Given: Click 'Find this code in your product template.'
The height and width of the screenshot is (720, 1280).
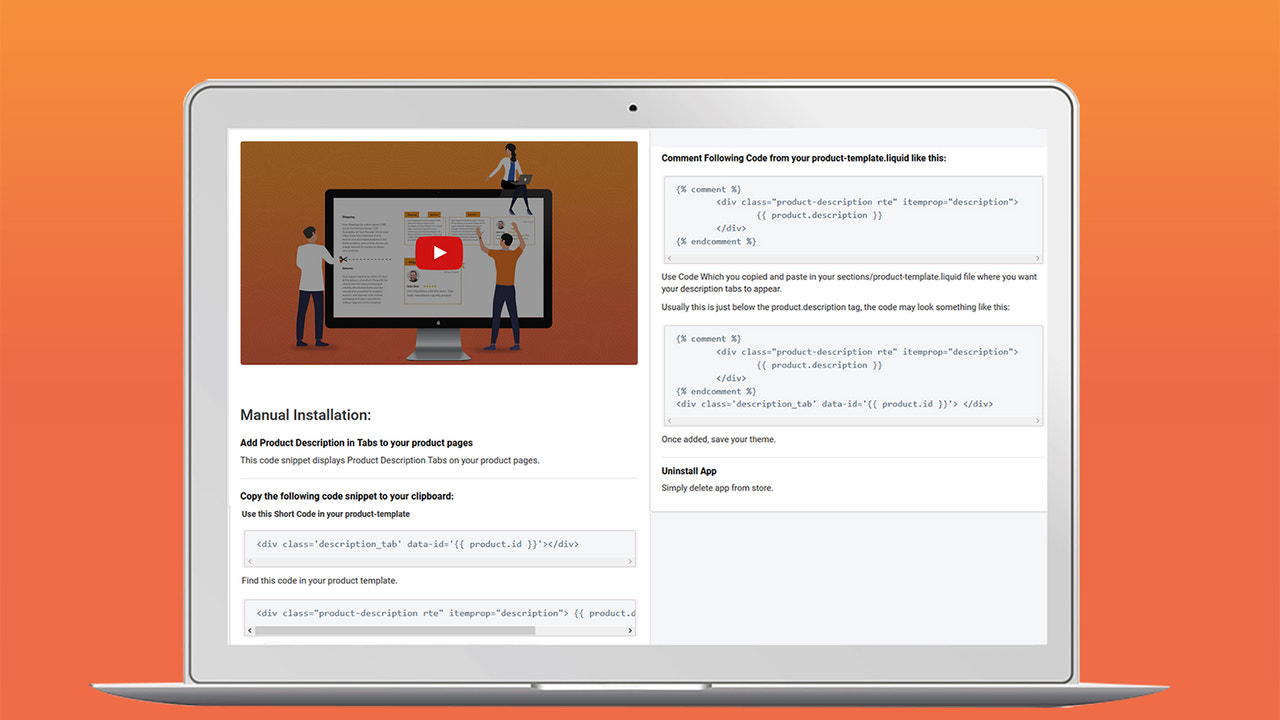Looking at the screenshot, I should pos(319,580).
